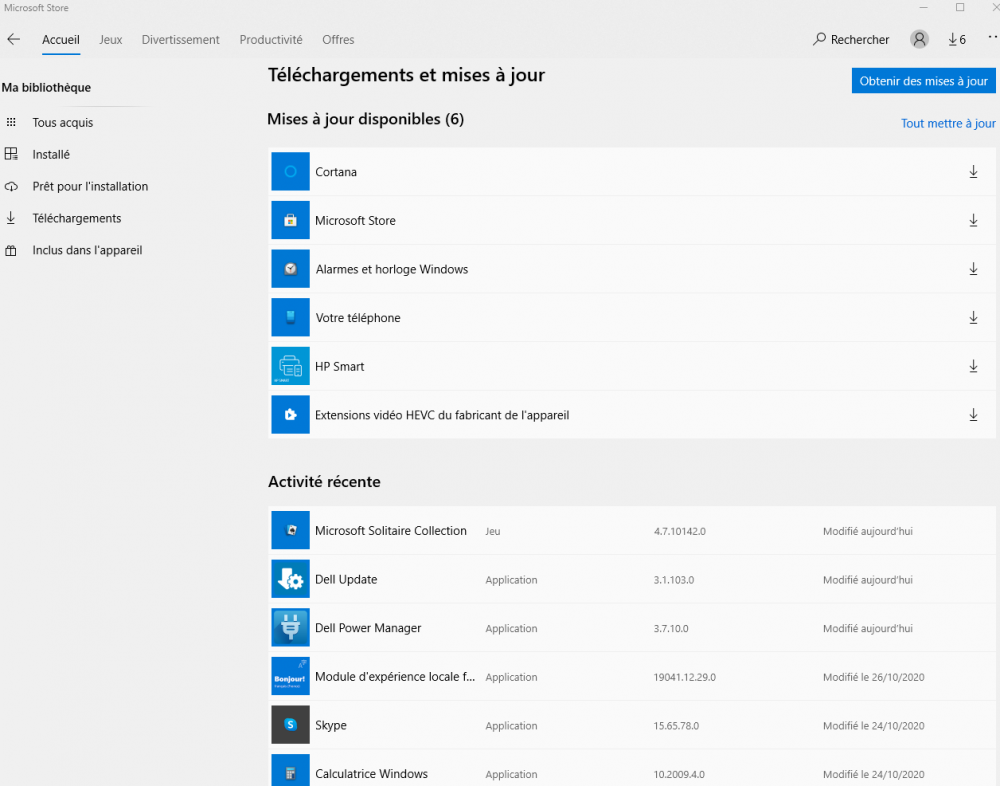Open Microsoft Solitaire Collection entry
Screen dimensions: 1000x786
point(390,531)
